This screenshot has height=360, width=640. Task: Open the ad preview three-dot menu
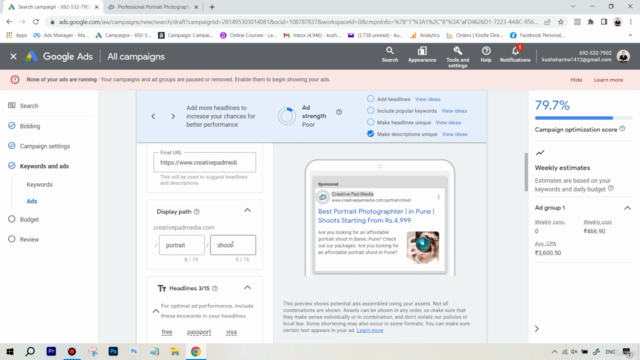(438, 197)
